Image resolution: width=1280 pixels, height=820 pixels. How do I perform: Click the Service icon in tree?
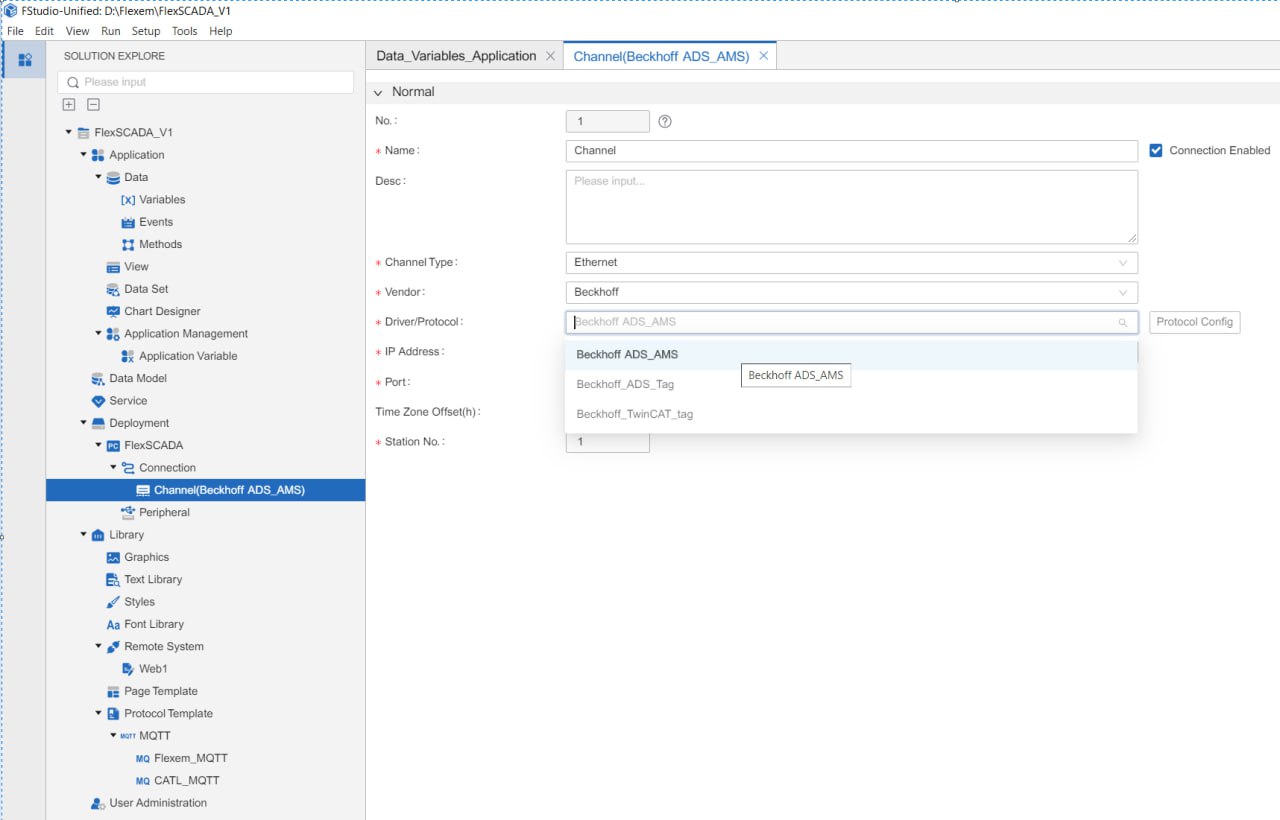pyautogui.click(x=98, y=401)
